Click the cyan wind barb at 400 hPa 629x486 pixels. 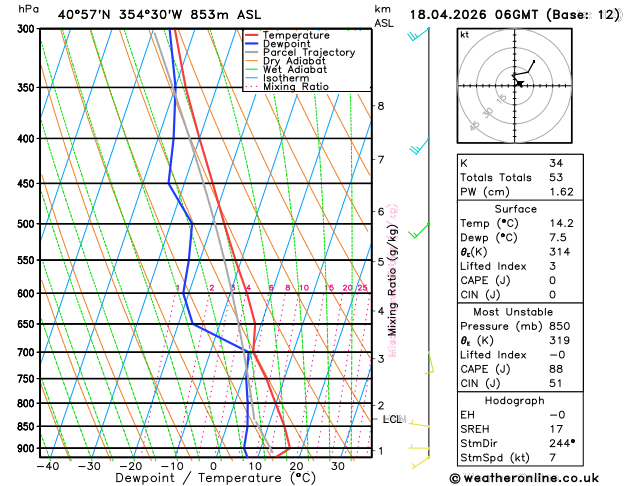[420, 146]
